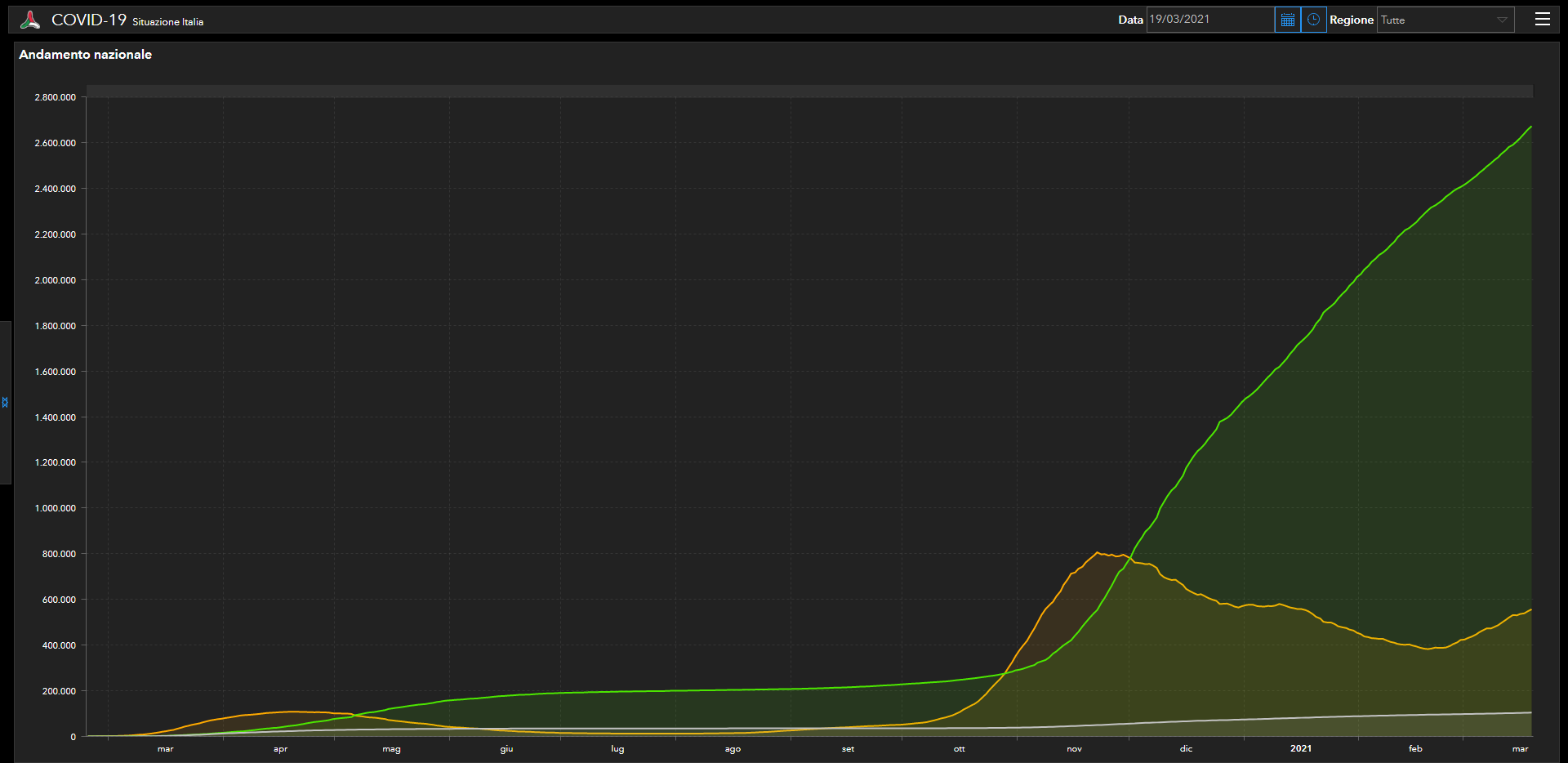Click the ott x-axis month label
The width and height of the screenshot is (1568, 763).
click(x=959, y=749)
